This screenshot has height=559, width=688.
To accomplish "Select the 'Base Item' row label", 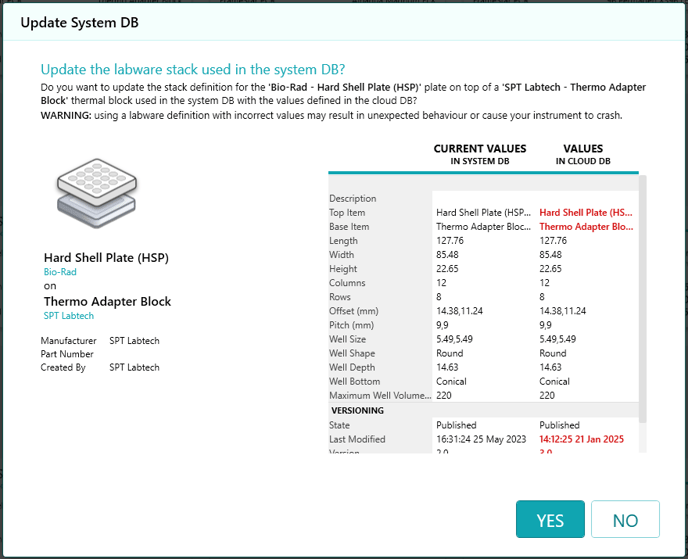I will [x=349, y=226].
